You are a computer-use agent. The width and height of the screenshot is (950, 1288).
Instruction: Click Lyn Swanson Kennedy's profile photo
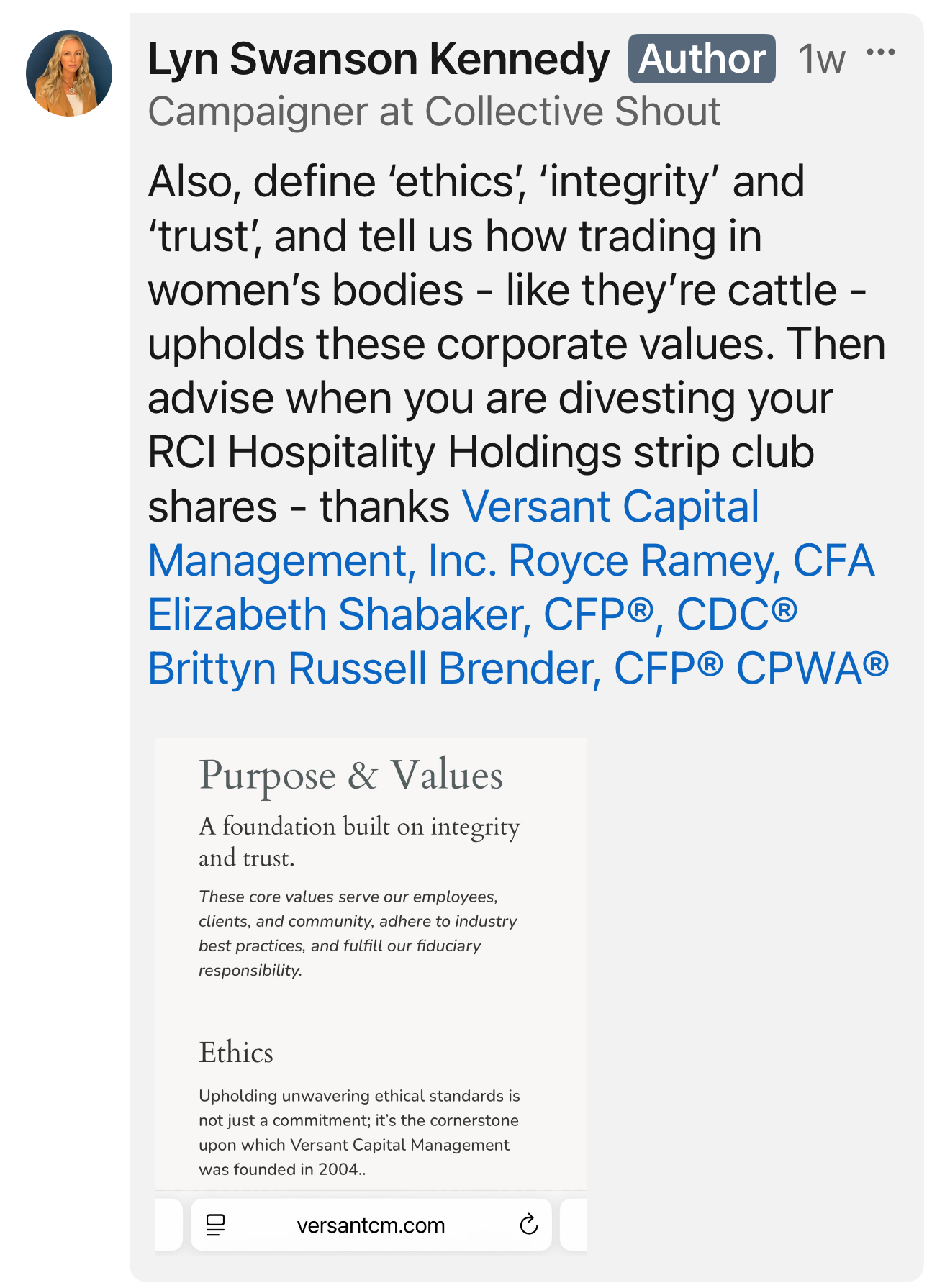[69, 73]
